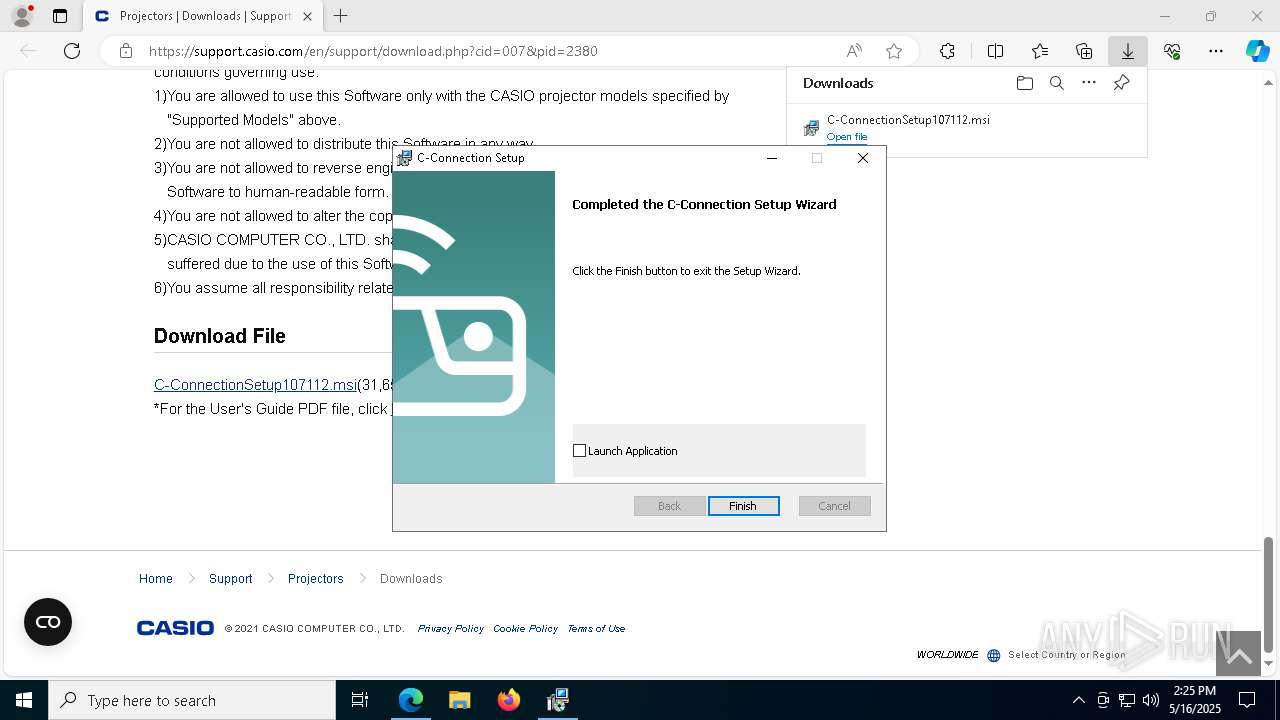Viewport: 1280px width, 720px height.
Task: Open file link under C-ConnectionSetup107112.msi
Action: click(847, 137)
